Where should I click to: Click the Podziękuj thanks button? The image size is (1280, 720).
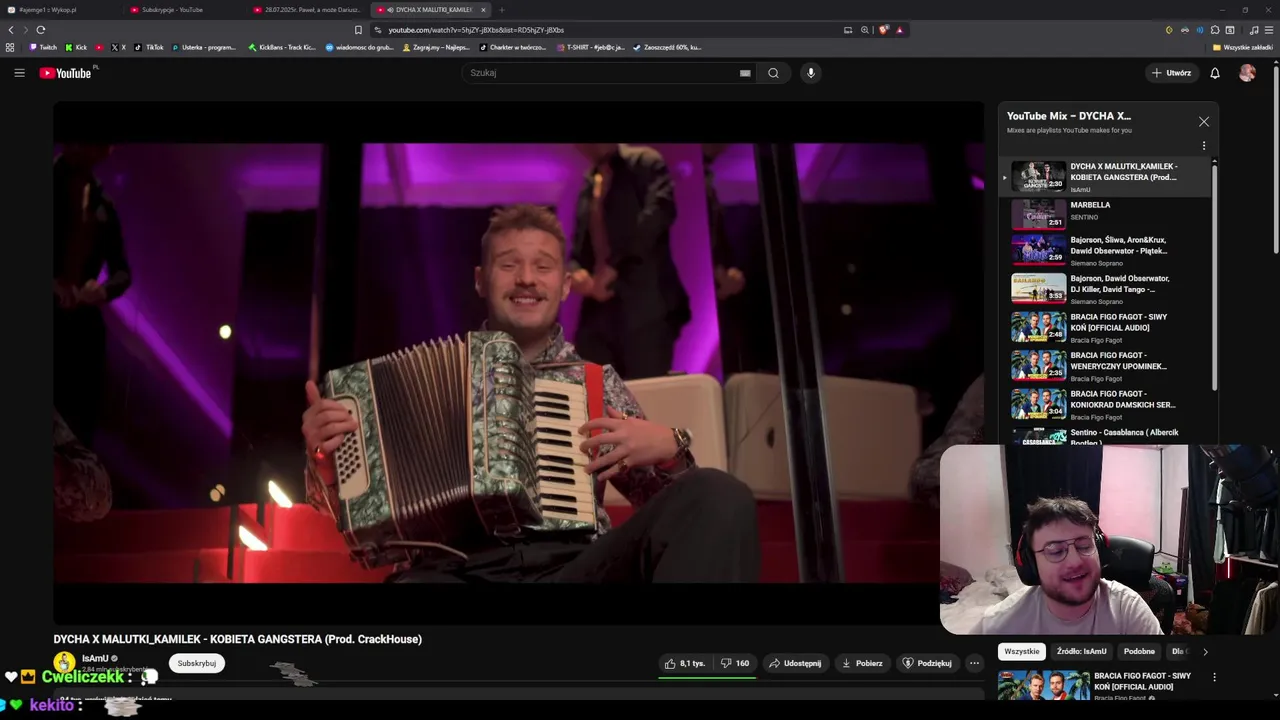point(927,663)
